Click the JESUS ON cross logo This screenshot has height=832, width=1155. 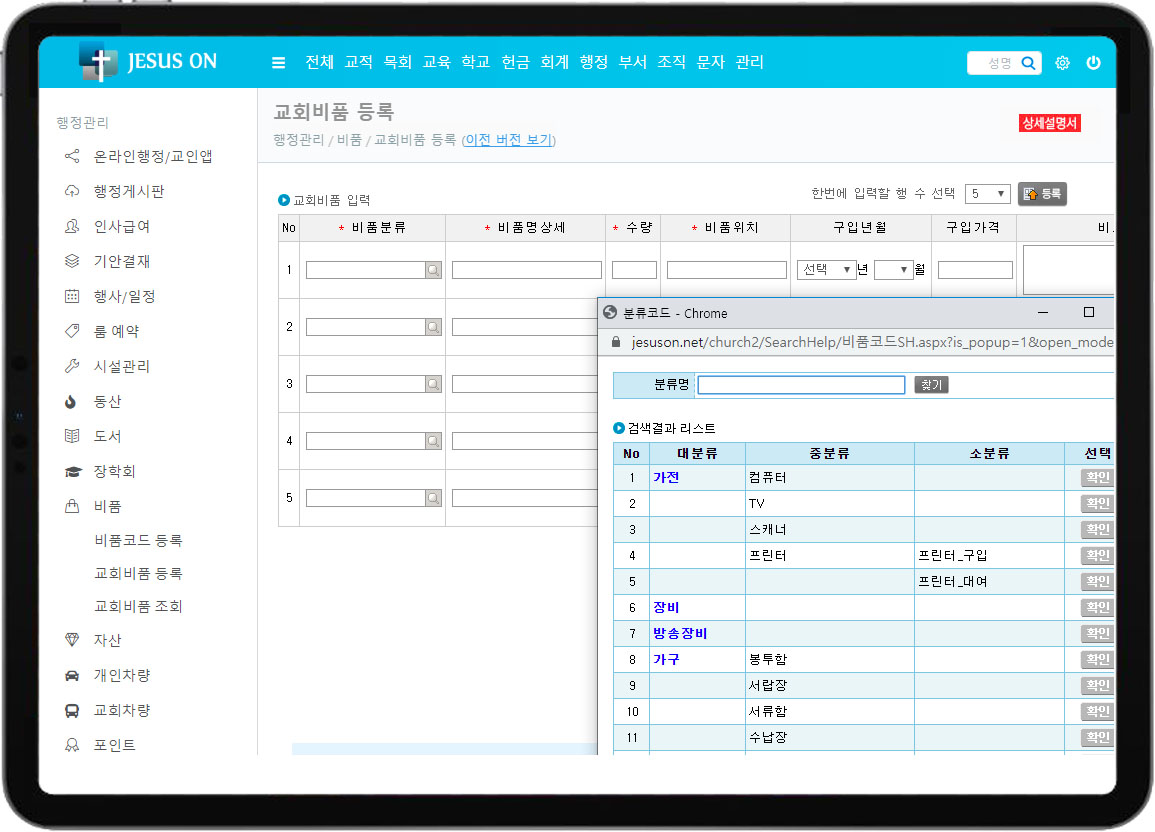pyautogui.click(x=98, y=62)
